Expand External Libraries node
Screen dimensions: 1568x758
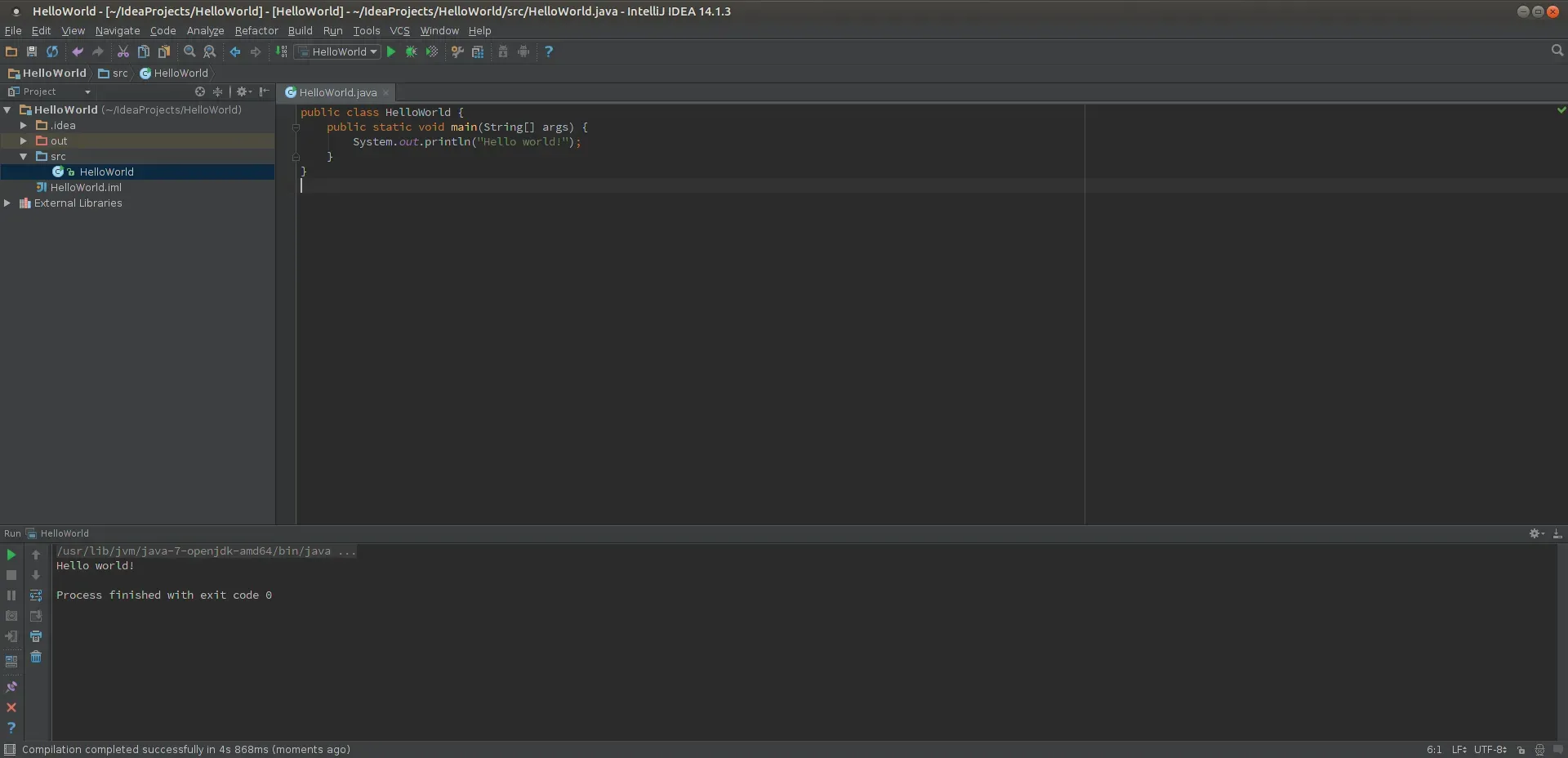(7, 203)
